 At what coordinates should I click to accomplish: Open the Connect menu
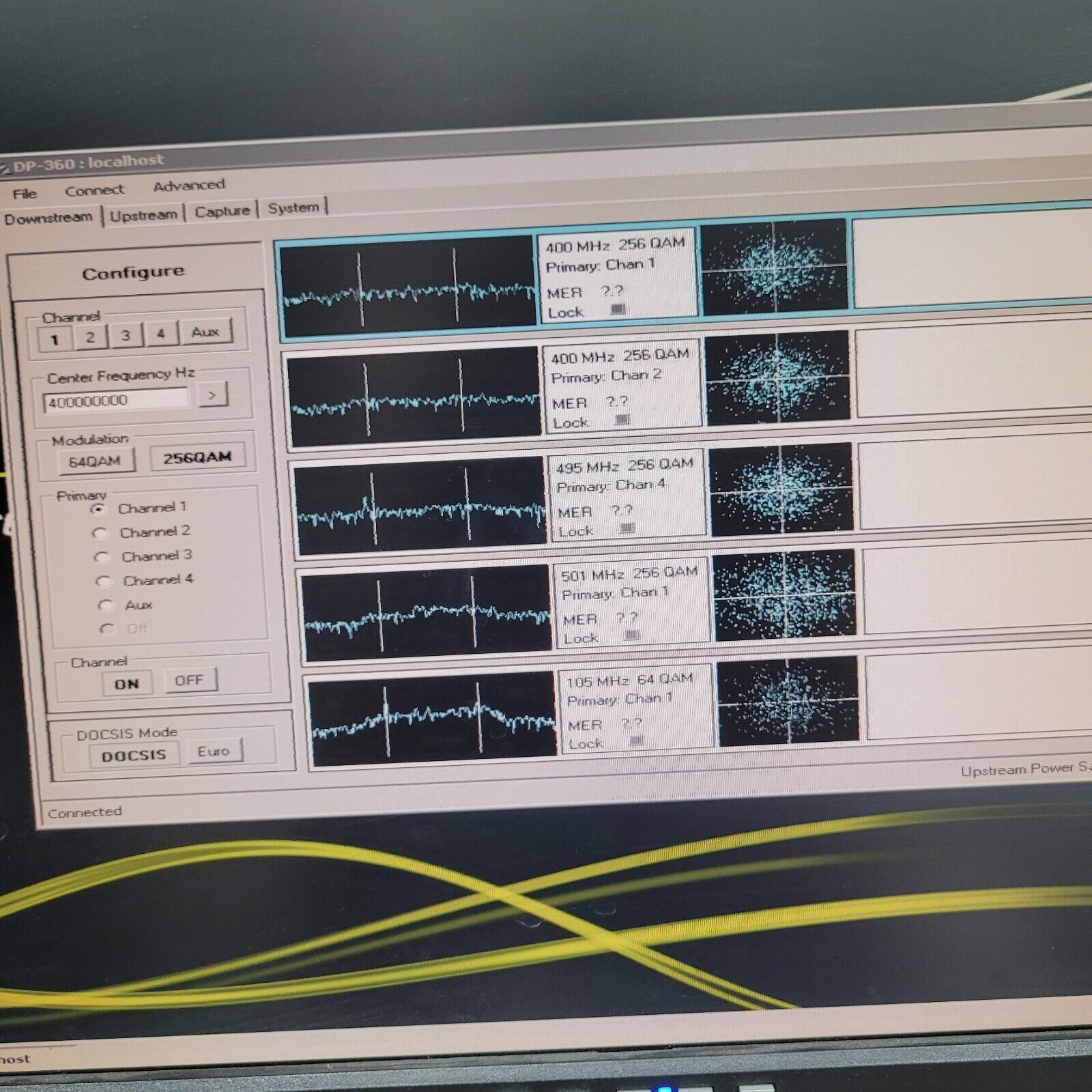coord(94,190)
